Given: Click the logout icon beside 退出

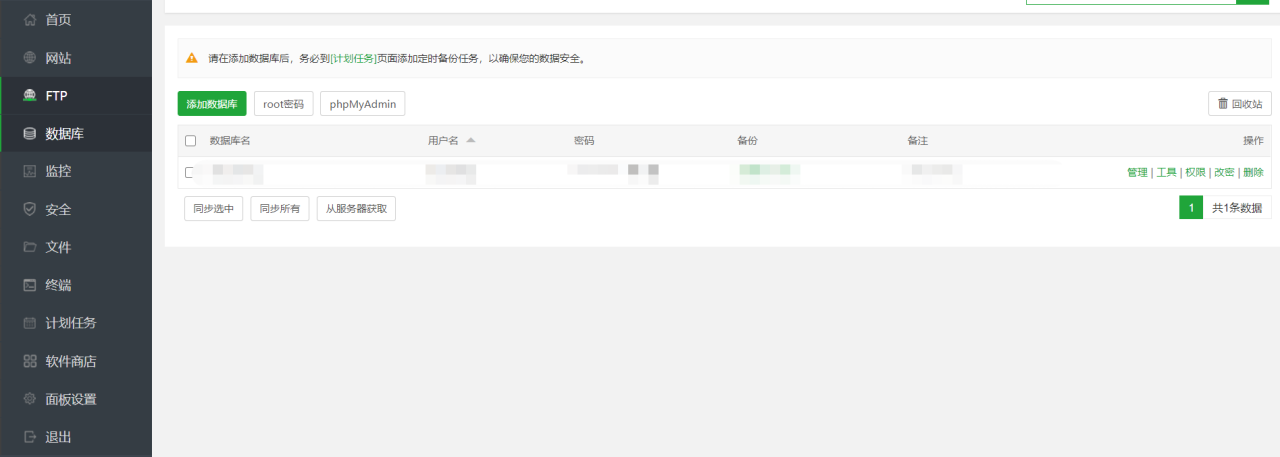Looking at the screenshot, I should (x=30, y=437).
